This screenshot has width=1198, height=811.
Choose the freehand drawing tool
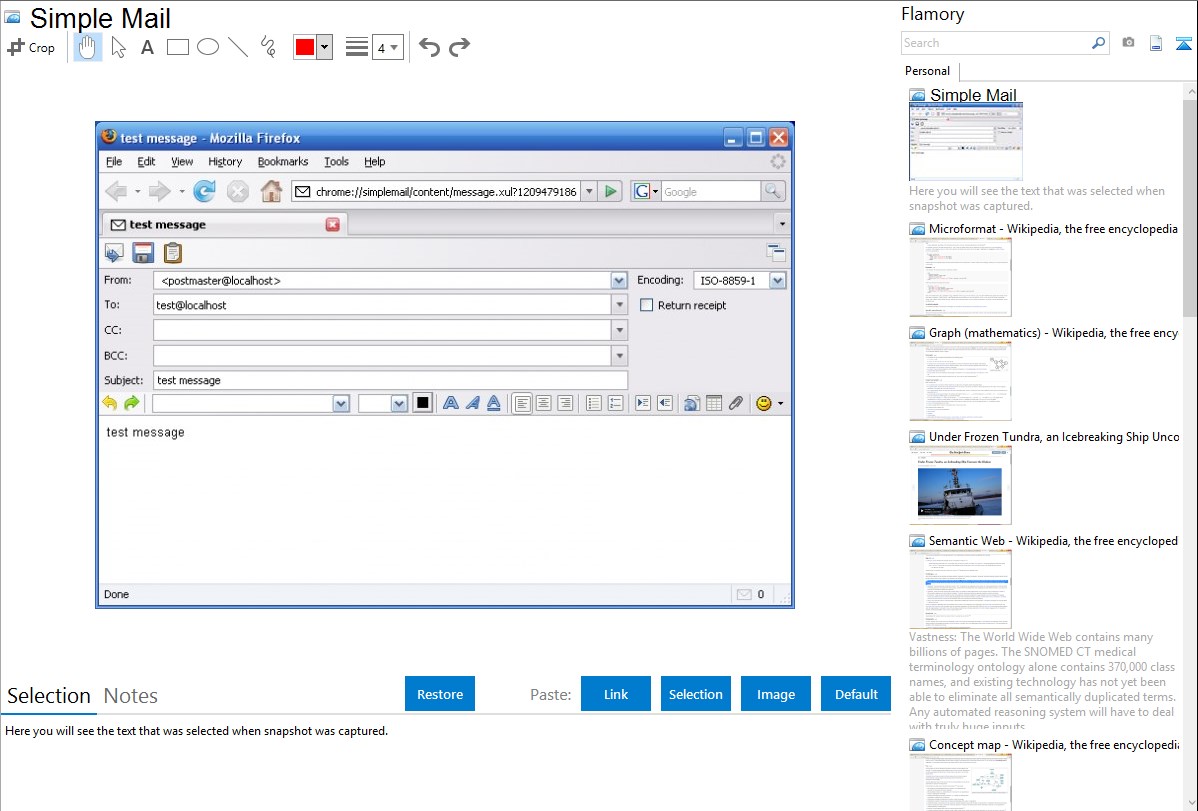pos(268,47)
